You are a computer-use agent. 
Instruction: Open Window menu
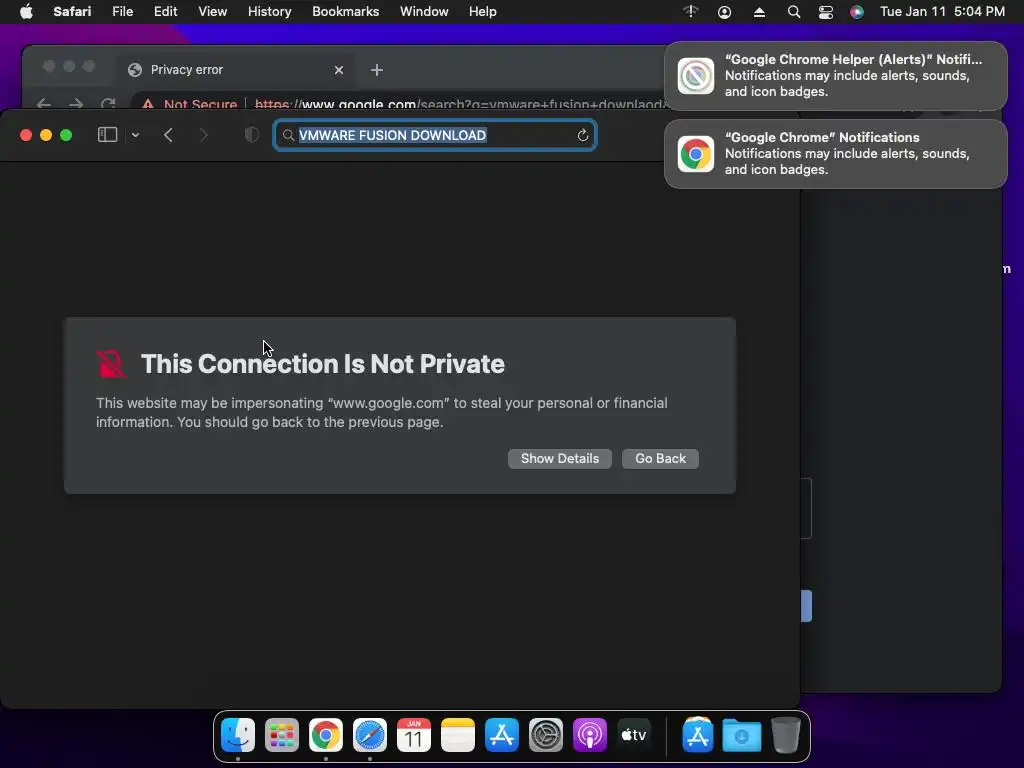pos(424,12)
